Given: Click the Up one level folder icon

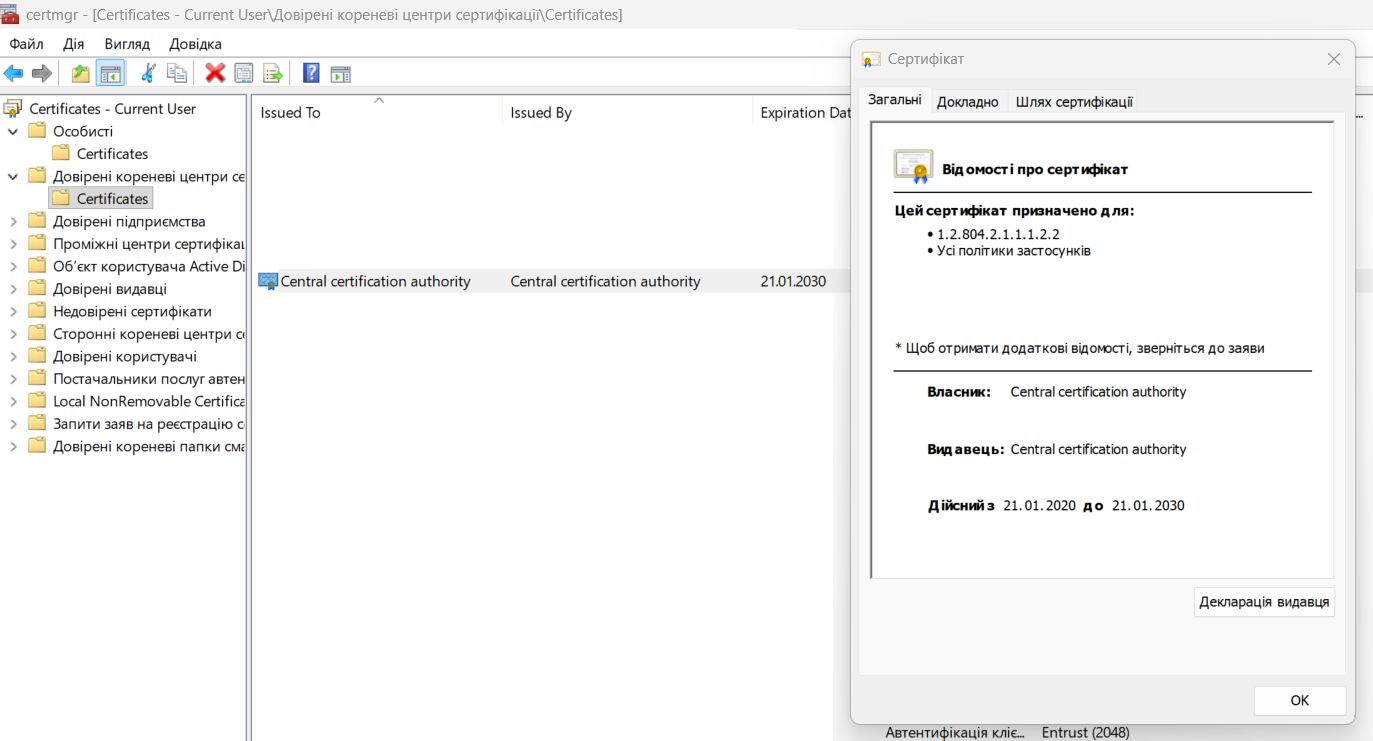Looking at the screenshot, I should pyautogui.click(x=81, y=73).
